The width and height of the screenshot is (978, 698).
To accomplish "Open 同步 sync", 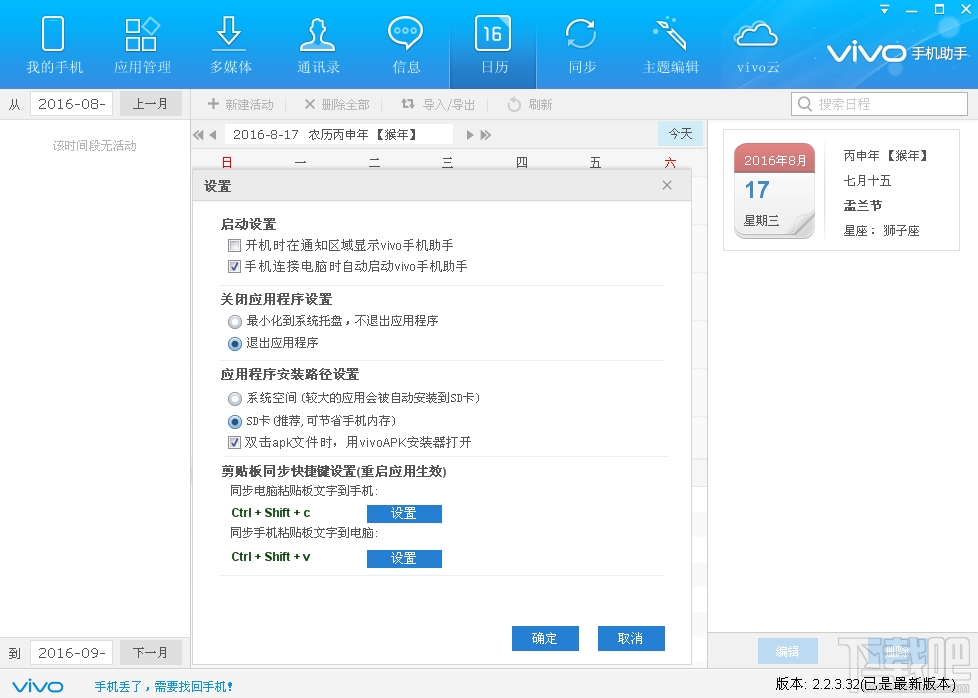I will 581,44.
